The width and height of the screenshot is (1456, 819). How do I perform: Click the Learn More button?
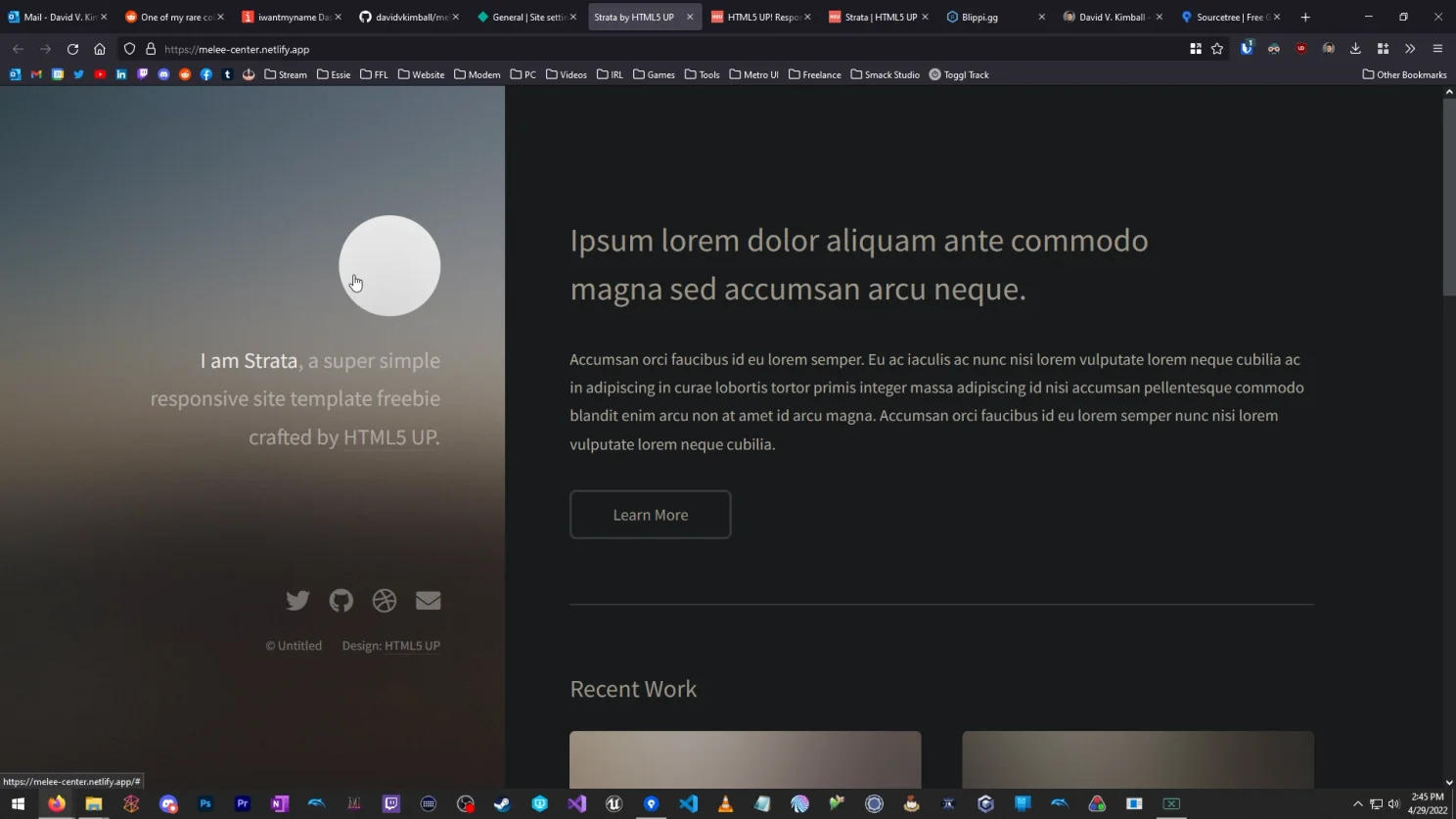tap(650, 514)
